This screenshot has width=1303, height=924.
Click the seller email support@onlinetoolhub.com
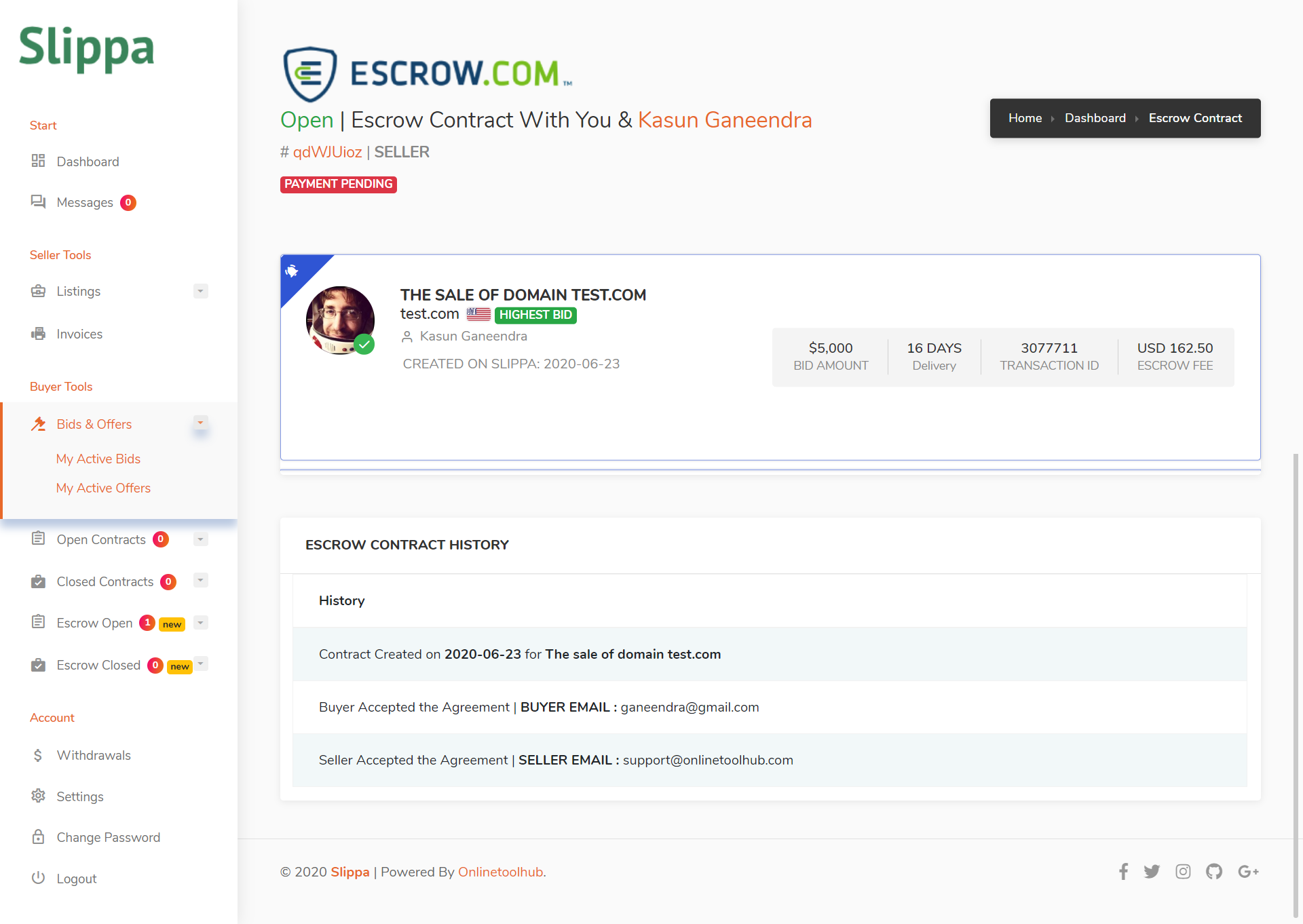click(x=708, y=760)
